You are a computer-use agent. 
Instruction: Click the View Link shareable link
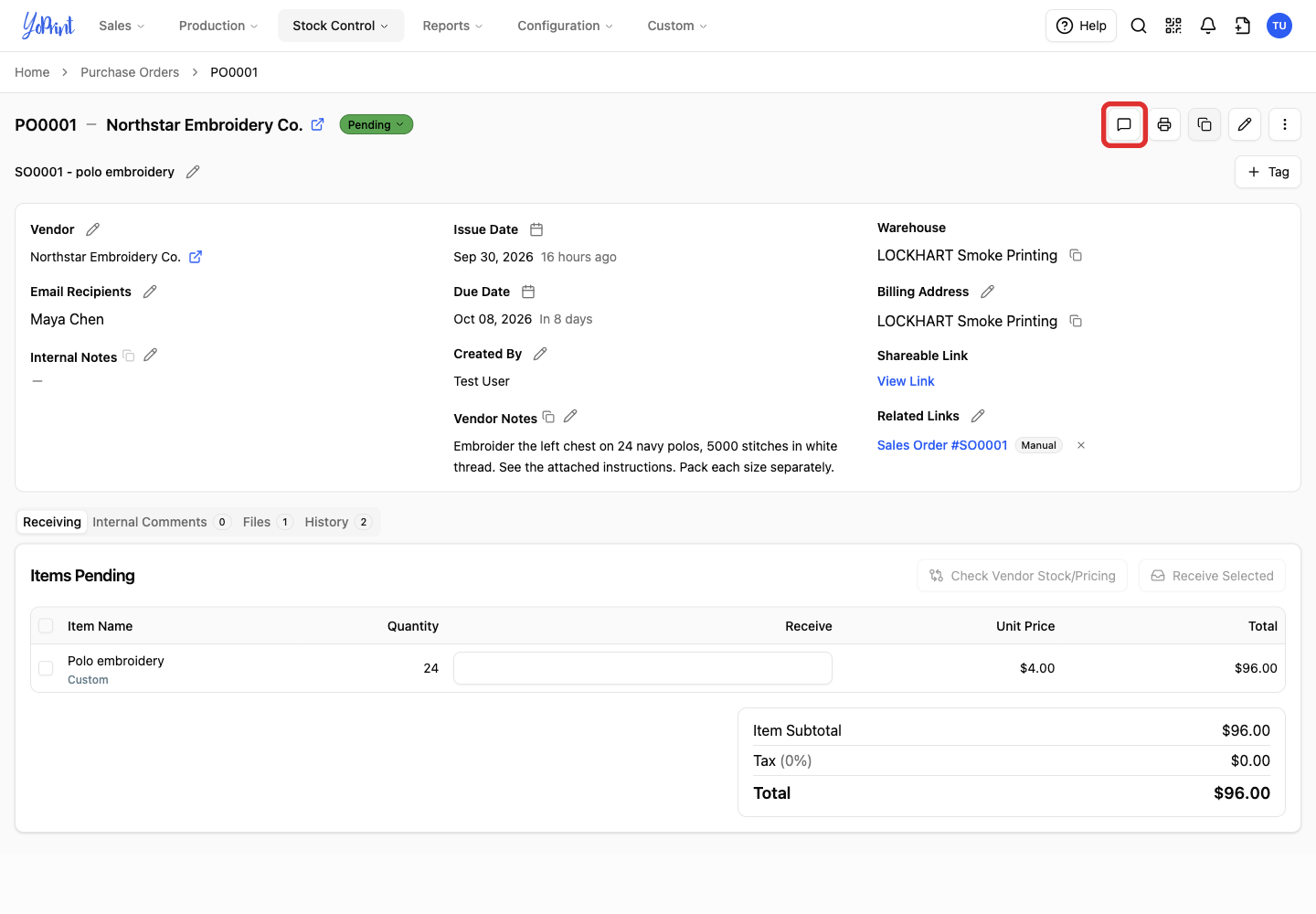906,381
